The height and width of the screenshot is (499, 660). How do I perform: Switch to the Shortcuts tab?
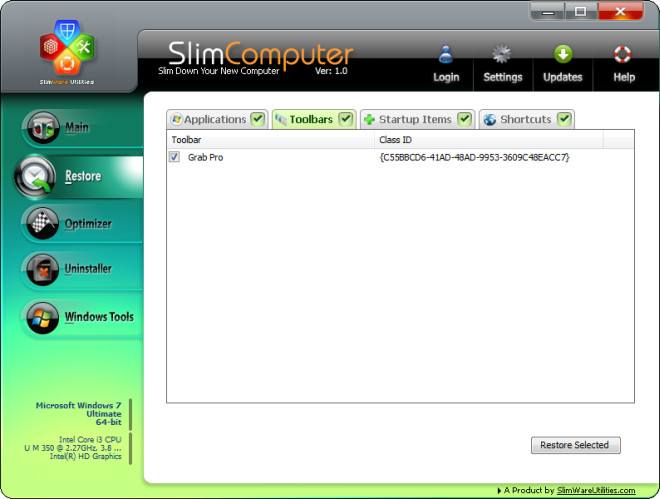pos(527,119)
